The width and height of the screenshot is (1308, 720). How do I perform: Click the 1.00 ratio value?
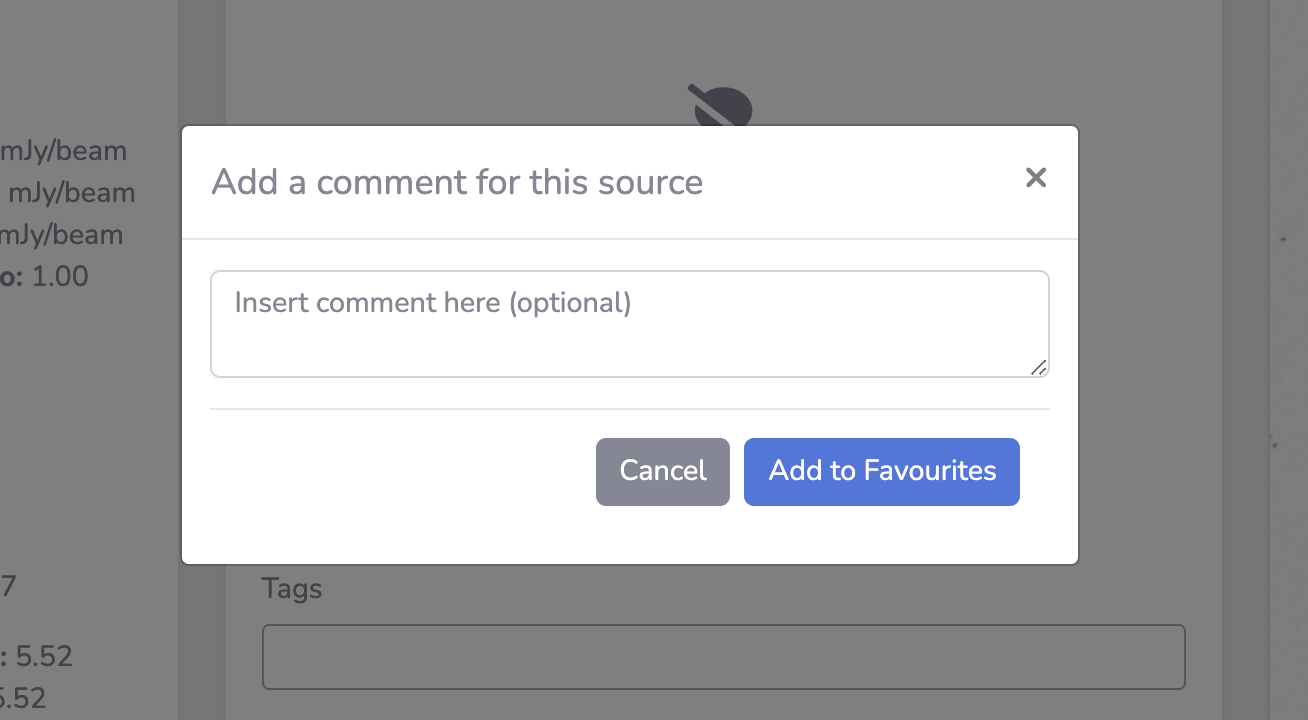pyautogui.click(x=60, y=276)
